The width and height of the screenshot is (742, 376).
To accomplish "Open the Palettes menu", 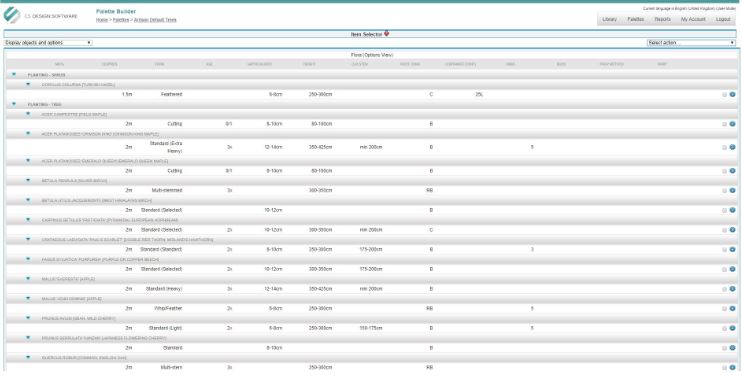I will coord(636,19).
